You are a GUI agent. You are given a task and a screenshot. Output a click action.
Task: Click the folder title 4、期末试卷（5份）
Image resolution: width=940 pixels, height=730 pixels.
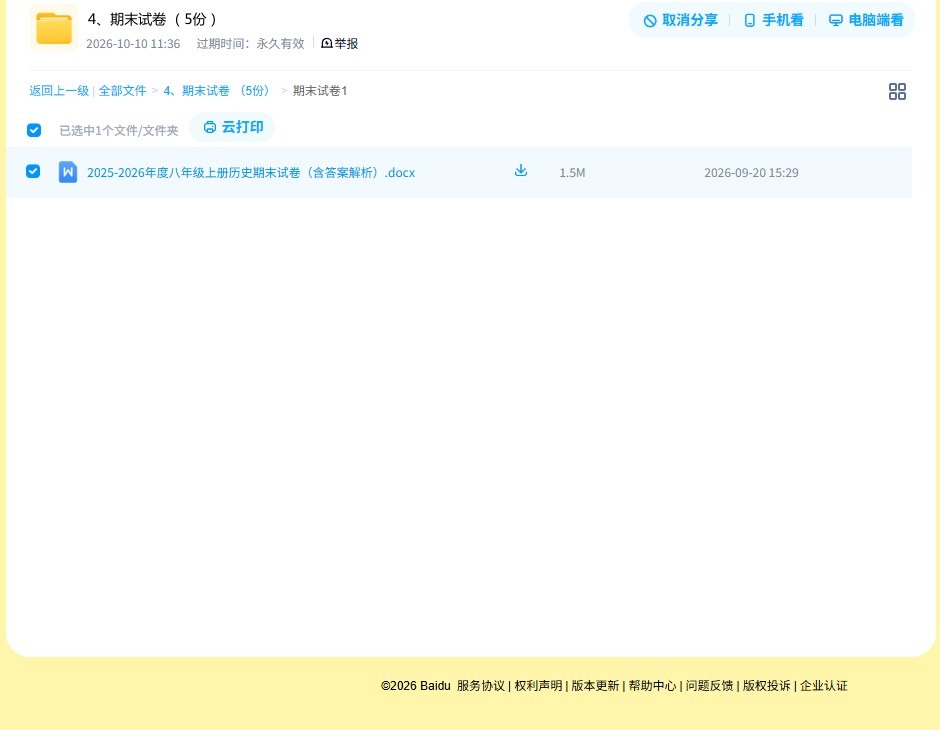(152, 19)
